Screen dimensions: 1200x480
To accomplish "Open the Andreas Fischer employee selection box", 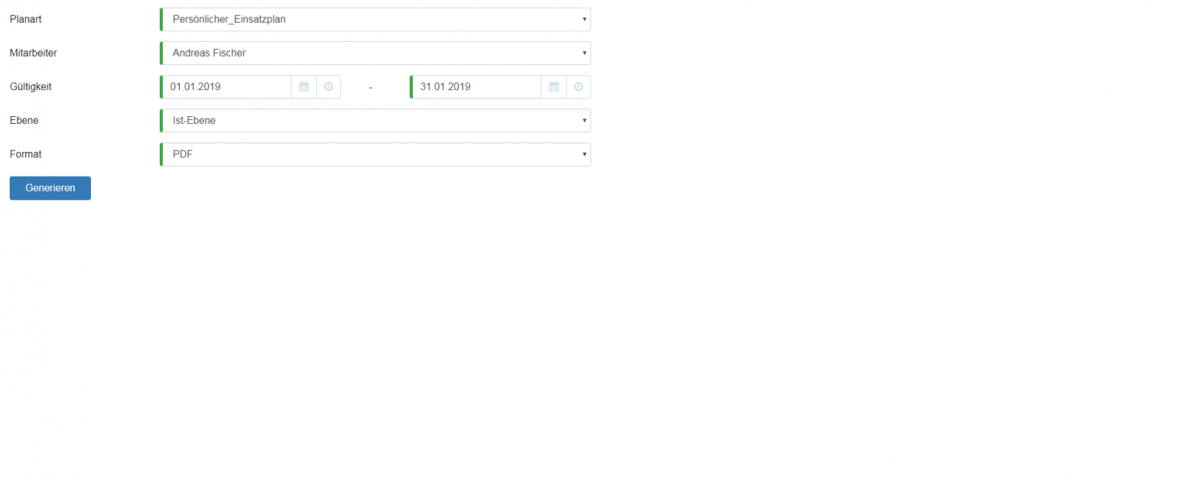I will (x=375, y=53).
